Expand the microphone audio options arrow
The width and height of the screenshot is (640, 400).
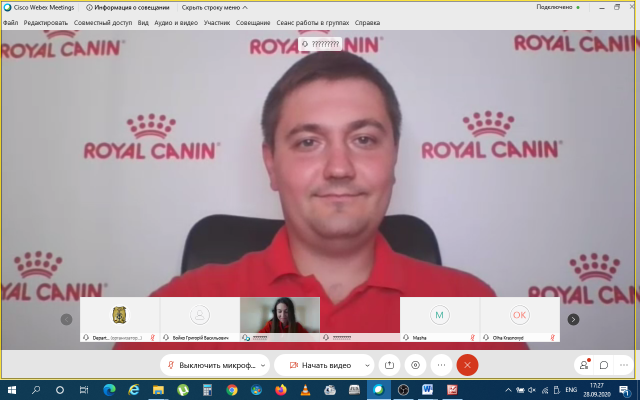coord(263,365)
